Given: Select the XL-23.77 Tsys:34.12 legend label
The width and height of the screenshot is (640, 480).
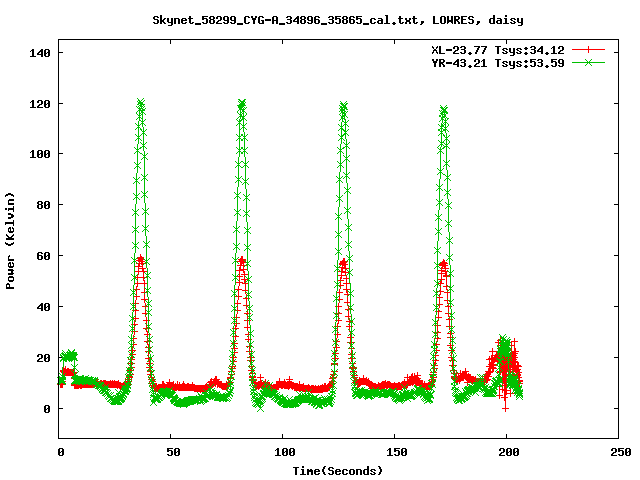Looking at the screenshot, I should pos(498,50).
